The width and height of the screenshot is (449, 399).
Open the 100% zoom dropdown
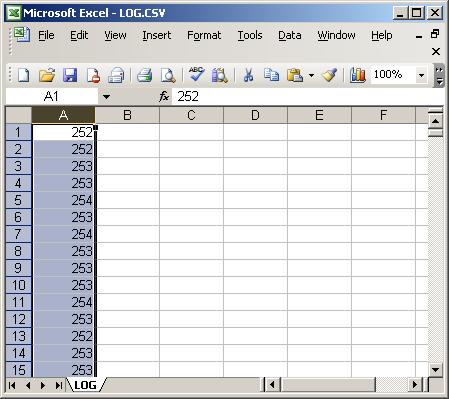pos(421,75)
